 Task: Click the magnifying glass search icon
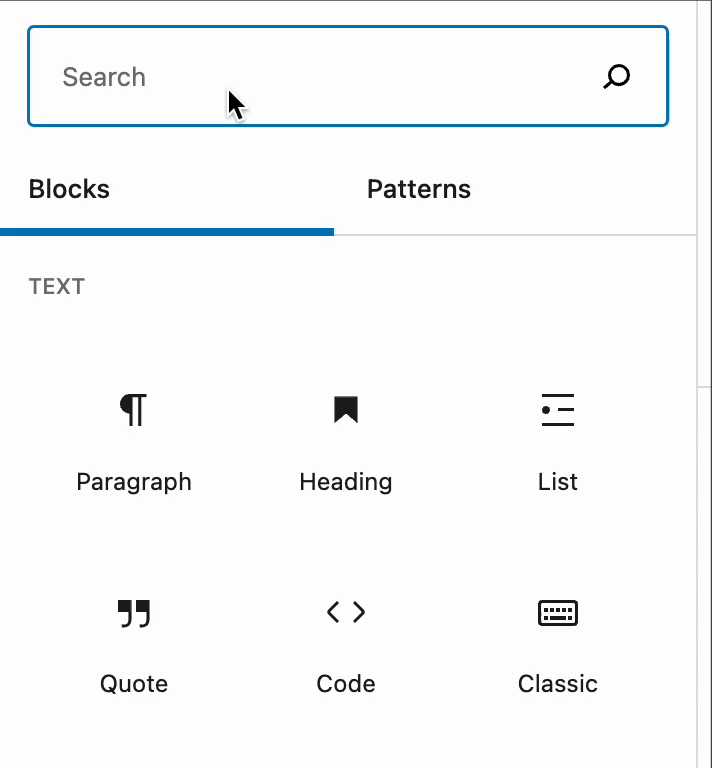(617, 76)
